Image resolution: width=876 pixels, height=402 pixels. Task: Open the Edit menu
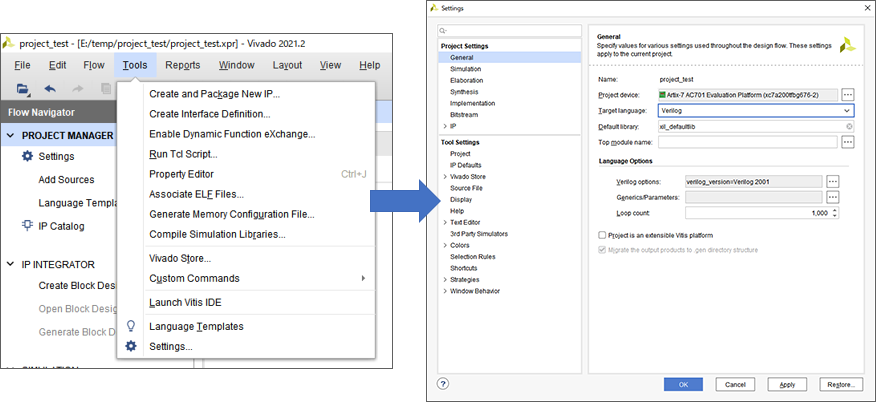coord(58,65)
